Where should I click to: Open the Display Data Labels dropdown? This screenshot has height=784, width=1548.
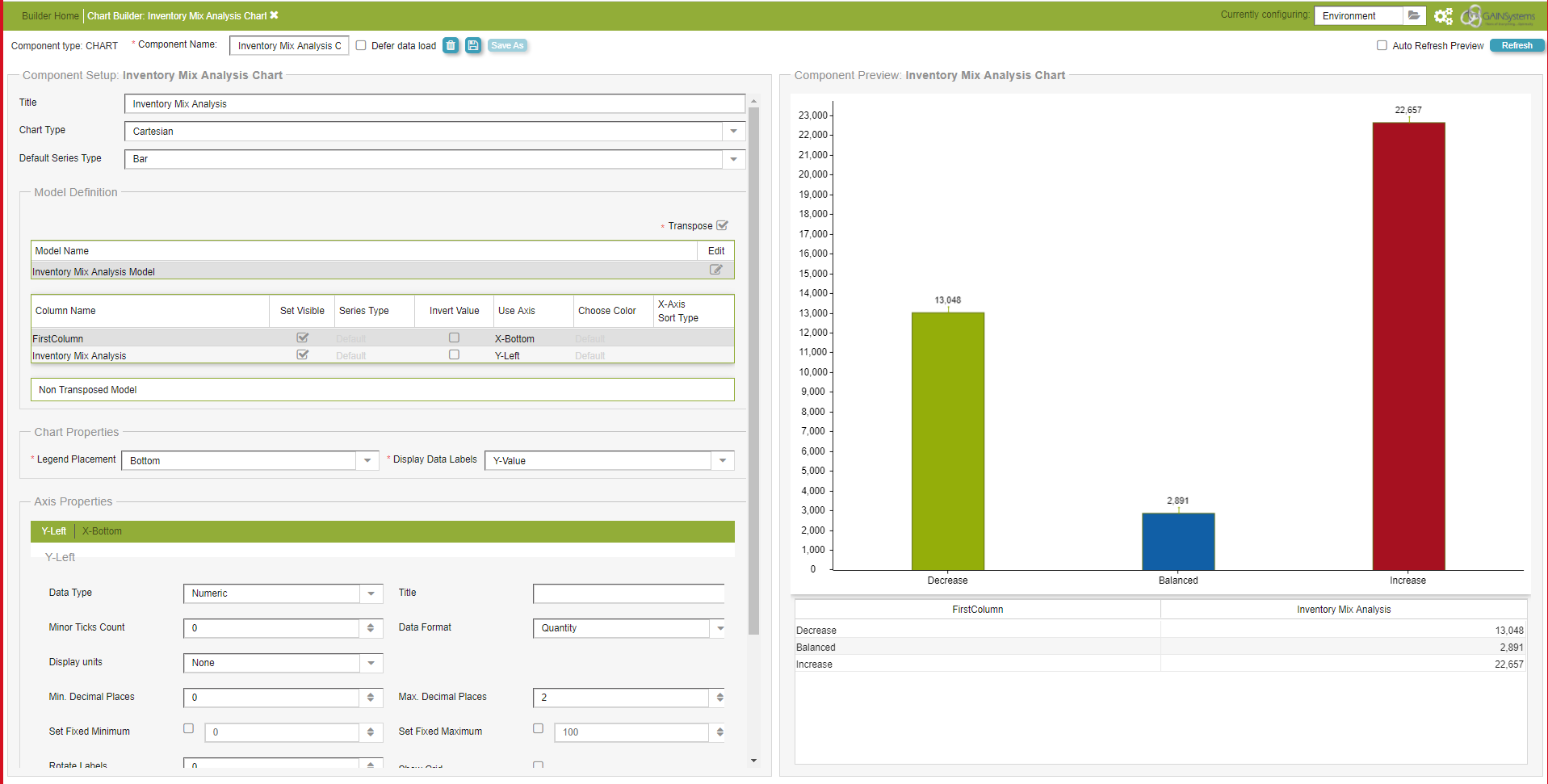tap(723, 460)
